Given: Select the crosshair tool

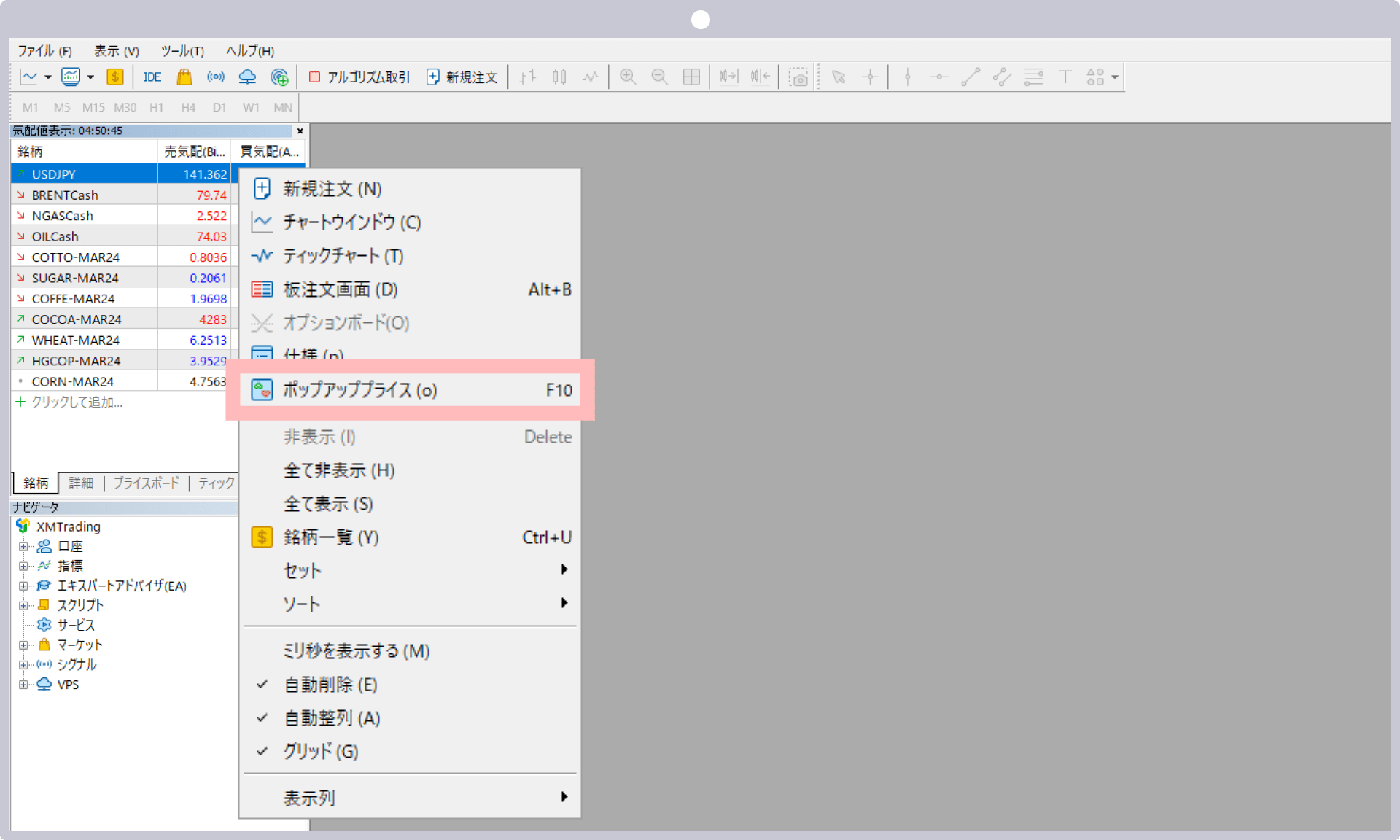Looking at the screenshot, I should 870,77.
